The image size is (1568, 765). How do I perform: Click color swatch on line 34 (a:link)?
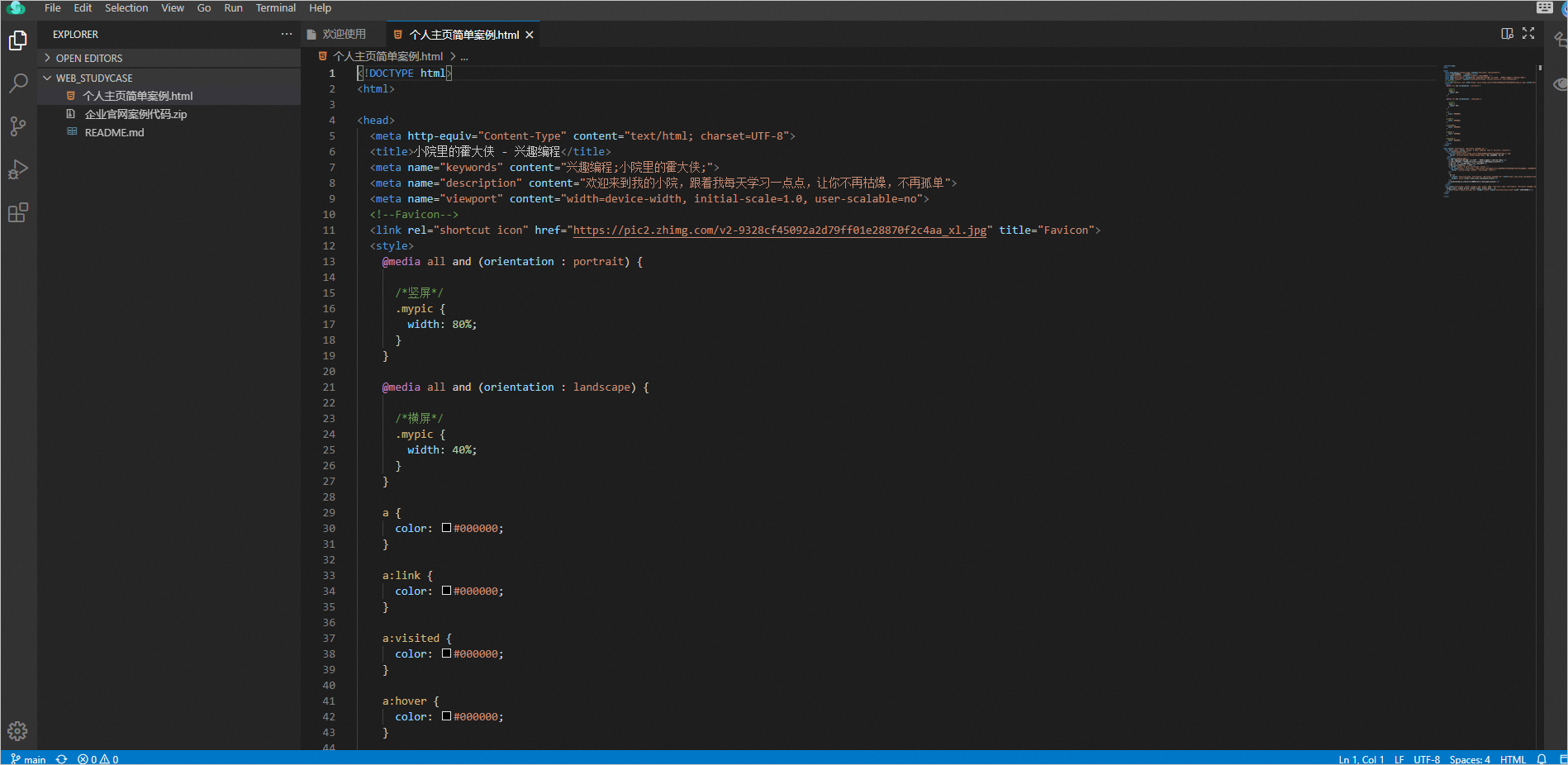click(x=446, y=591)
